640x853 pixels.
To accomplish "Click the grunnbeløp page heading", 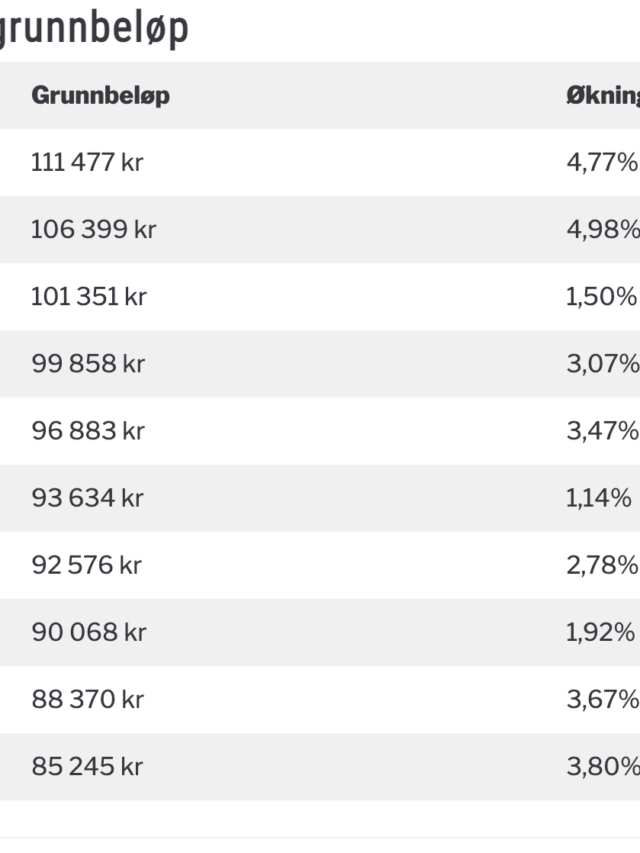I will [x=94, y=29].
